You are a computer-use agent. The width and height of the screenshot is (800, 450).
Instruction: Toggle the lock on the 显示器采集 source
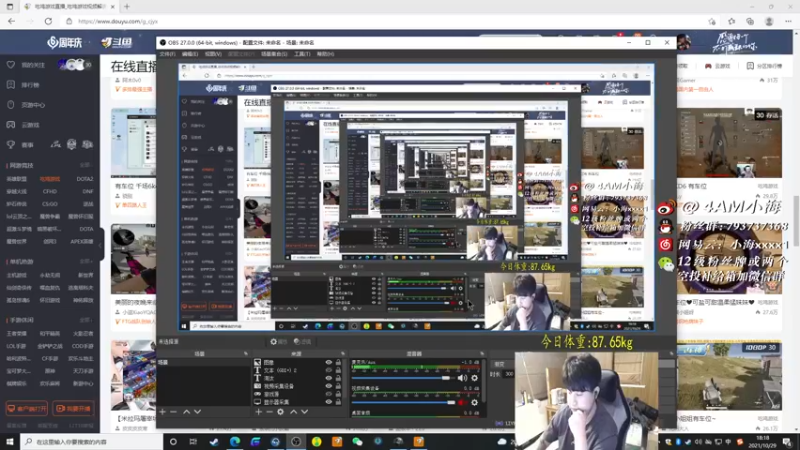point(338,402)
